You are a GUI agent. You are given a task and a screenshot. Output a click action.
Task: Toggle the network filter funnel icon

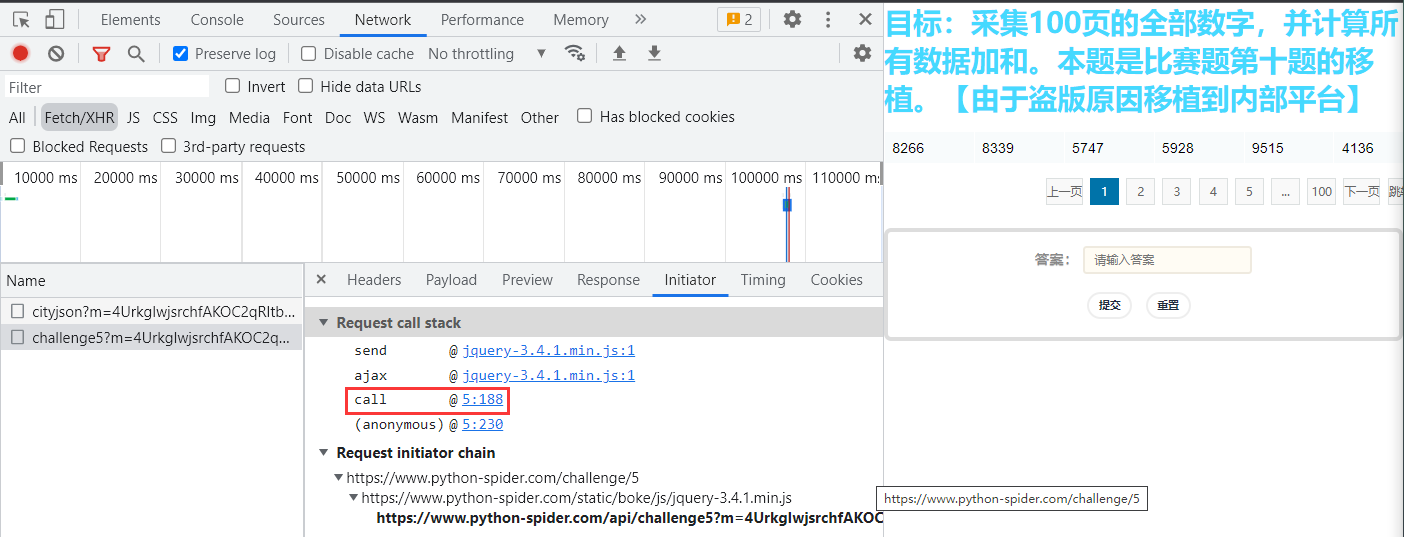[101, 54]
